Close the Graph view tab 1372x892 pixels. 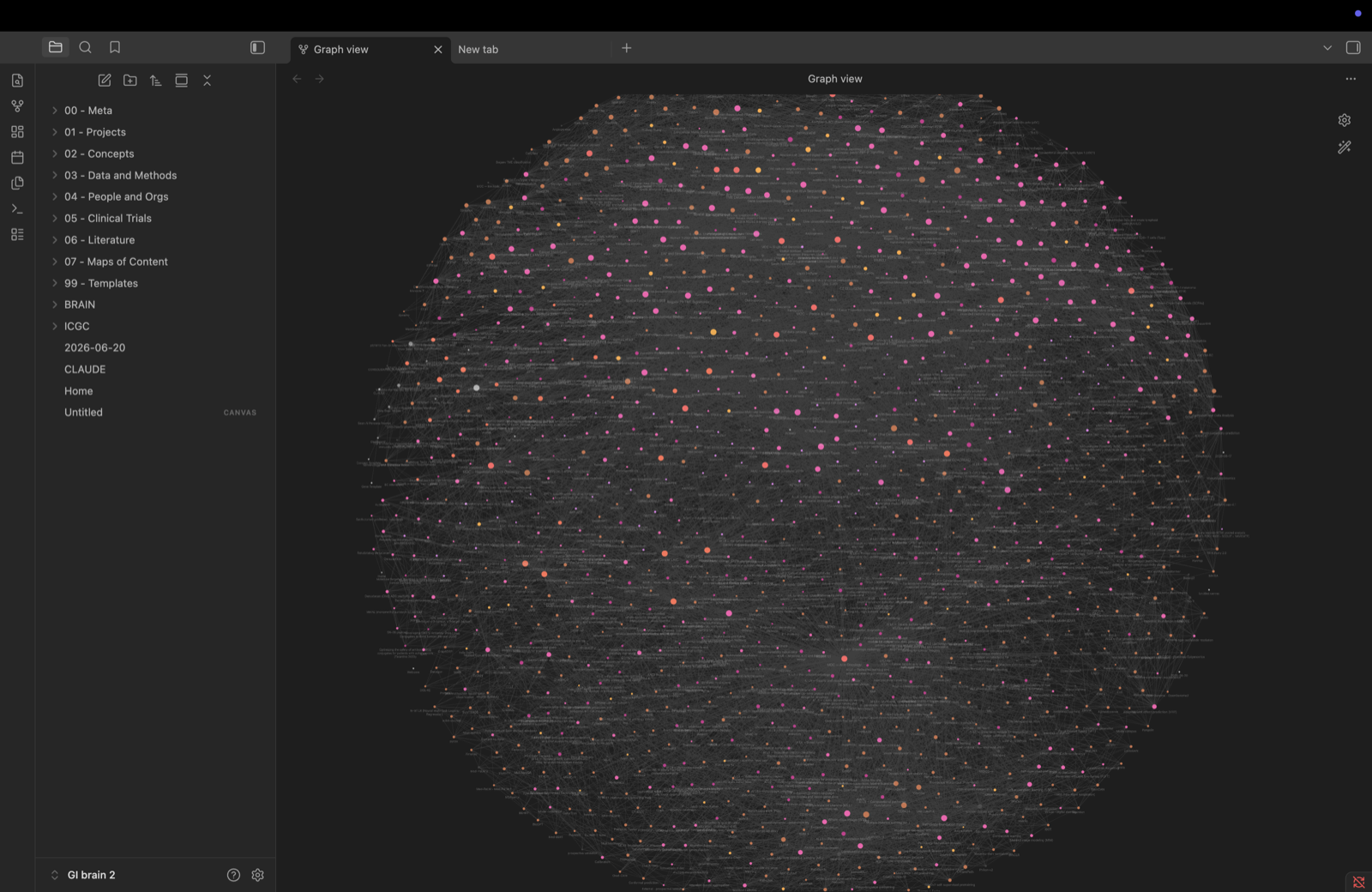tap(438, 50)
